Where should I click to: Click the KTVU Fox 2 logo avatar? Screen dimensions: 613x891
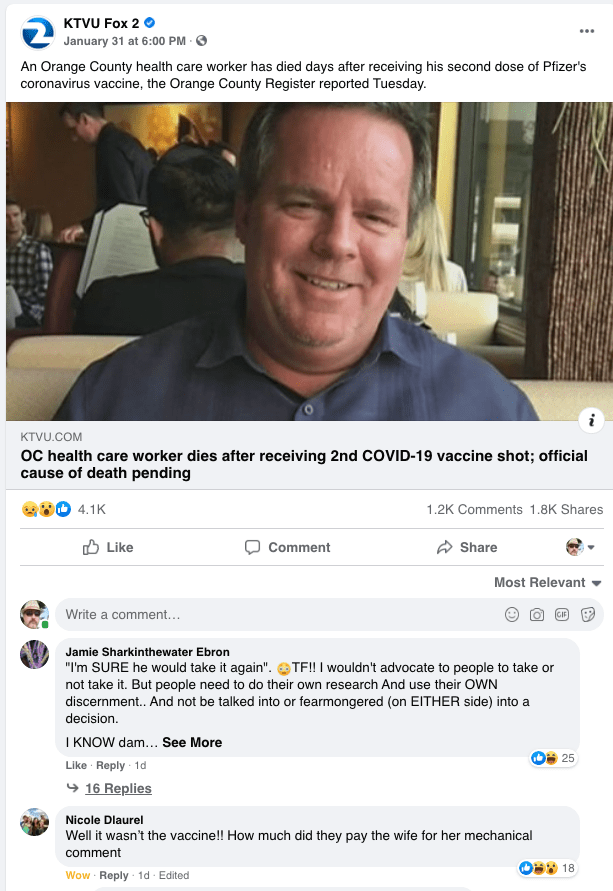click(x=37, y=32)
